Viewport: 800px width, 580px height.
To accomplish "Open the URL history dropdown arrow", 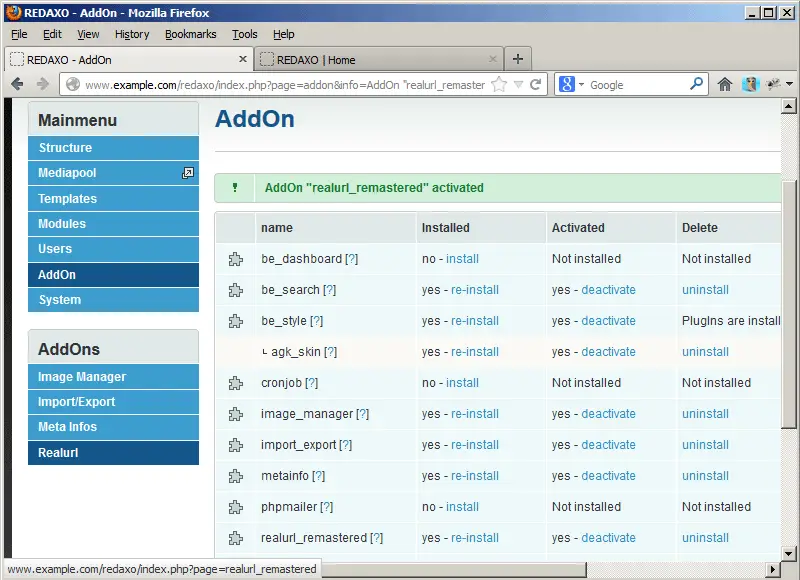I will point(518,85).
